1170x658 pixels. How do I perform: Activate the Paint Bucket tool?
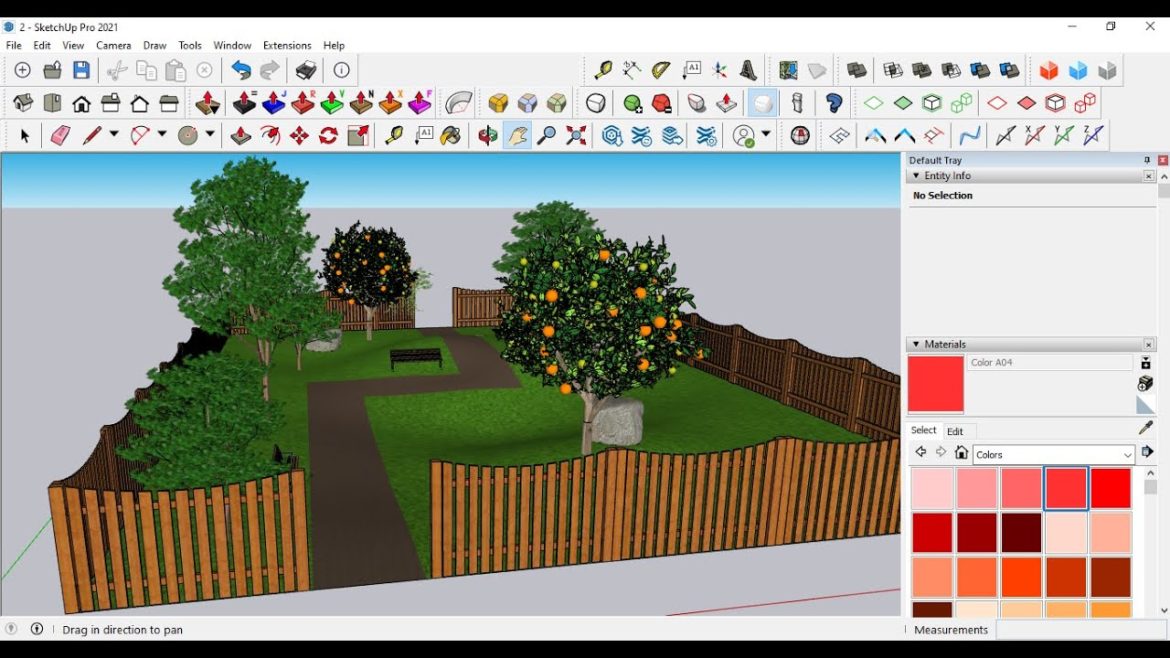pyautogui.click(x=448, y=135)
